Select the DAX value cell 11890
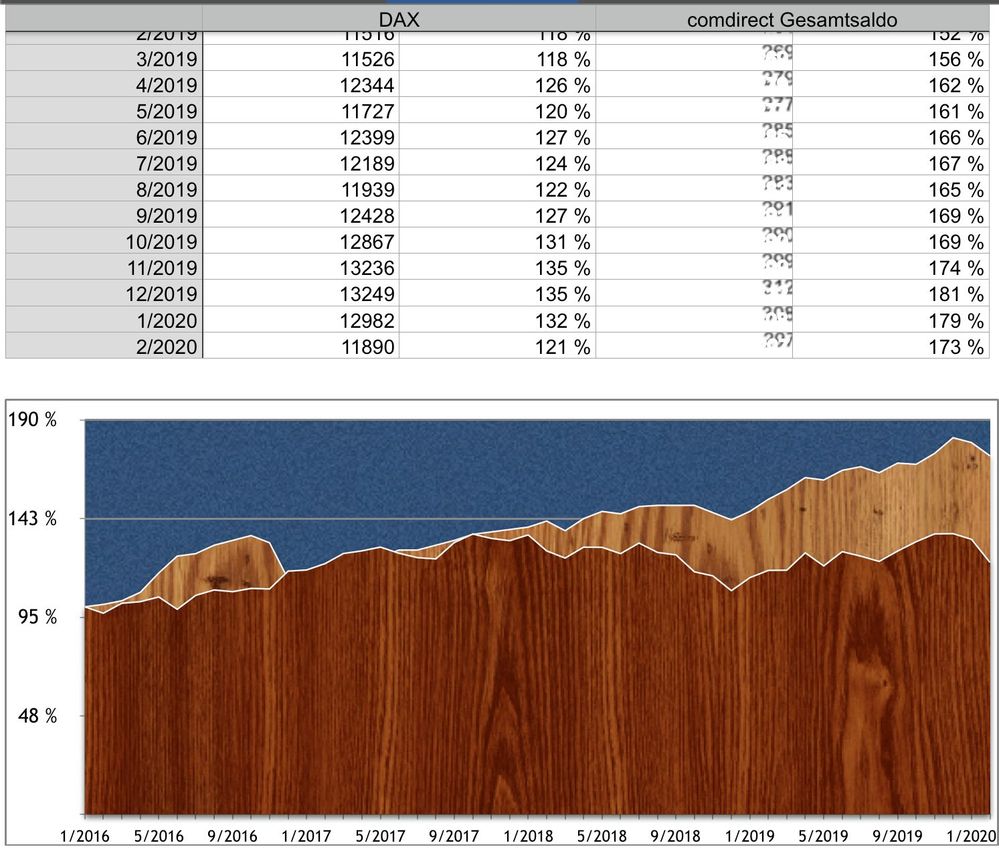This screenshot has width=999, height=861. pyautogui.click(x=300, y=346)
